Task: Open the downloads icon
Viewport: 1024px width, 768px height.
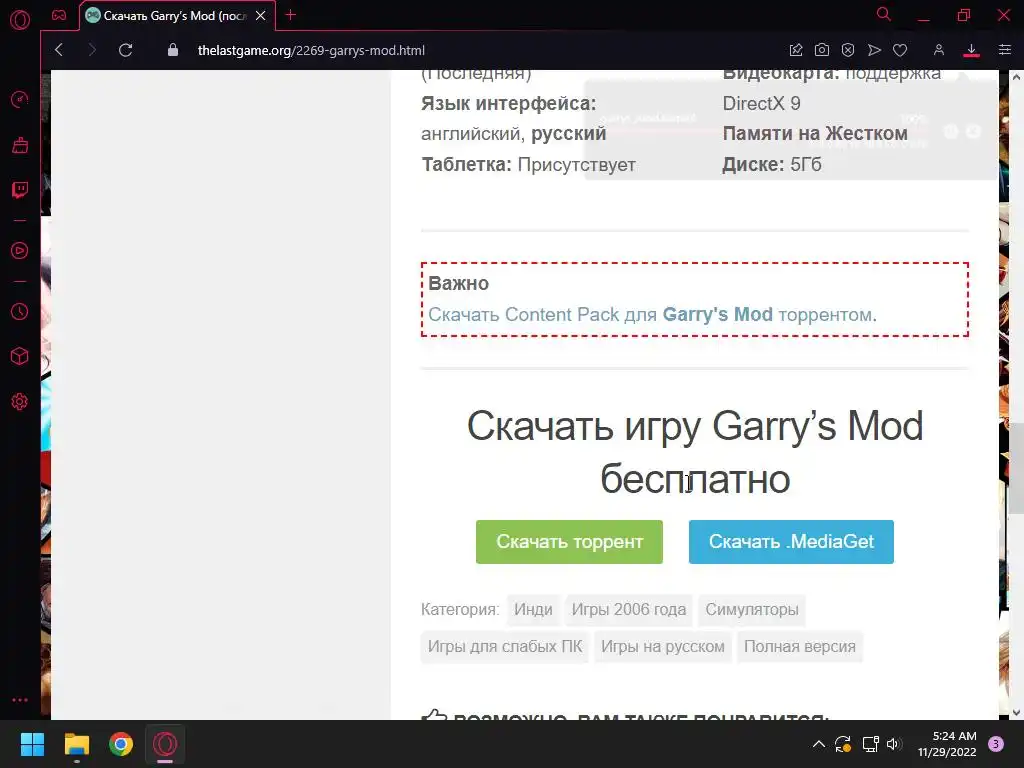Action: pyautogui.click(x=971, y=50)
